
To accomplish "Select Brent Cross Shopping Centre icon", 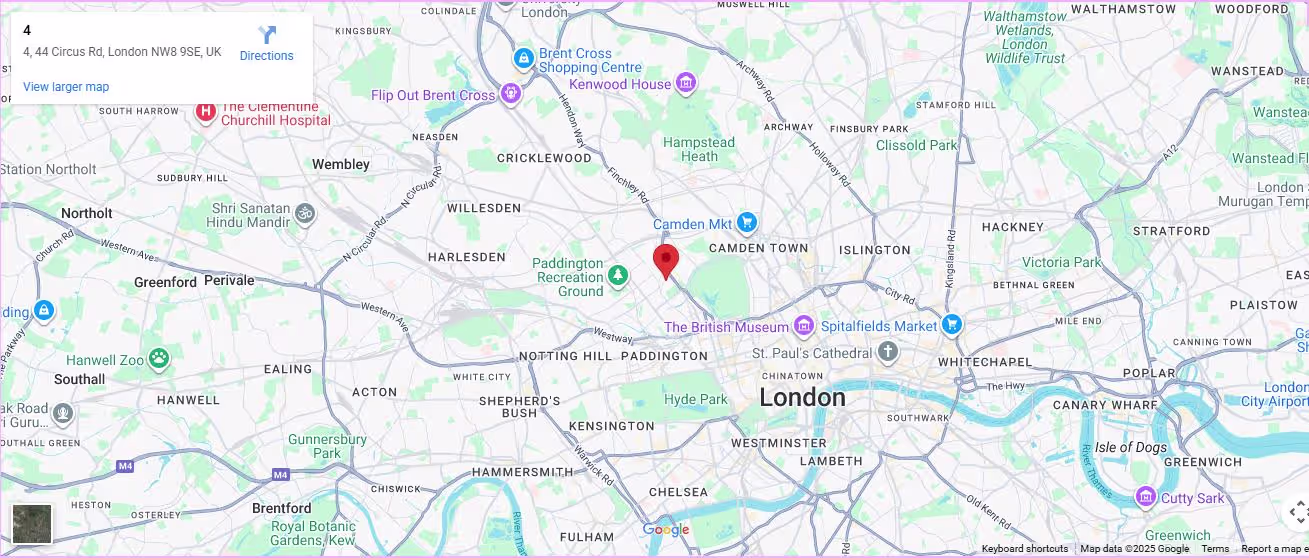I will tap(523, 60).
